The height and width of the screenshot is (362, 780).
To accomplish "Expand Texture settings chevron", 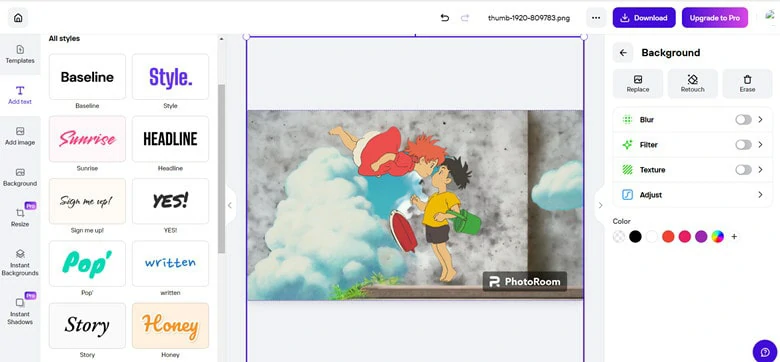I will (x=760, y=170).
